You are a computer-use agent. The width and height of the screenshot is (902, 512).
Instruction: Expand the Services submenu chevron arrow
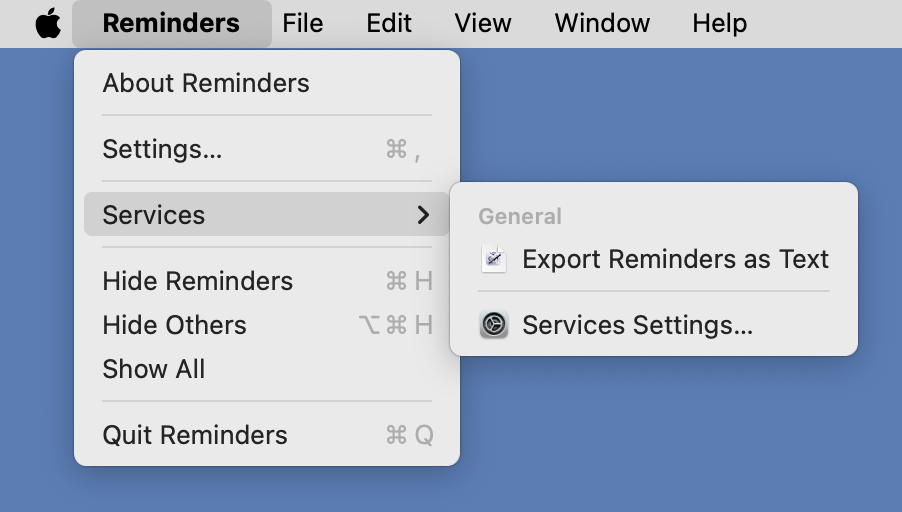pos(423,215)
